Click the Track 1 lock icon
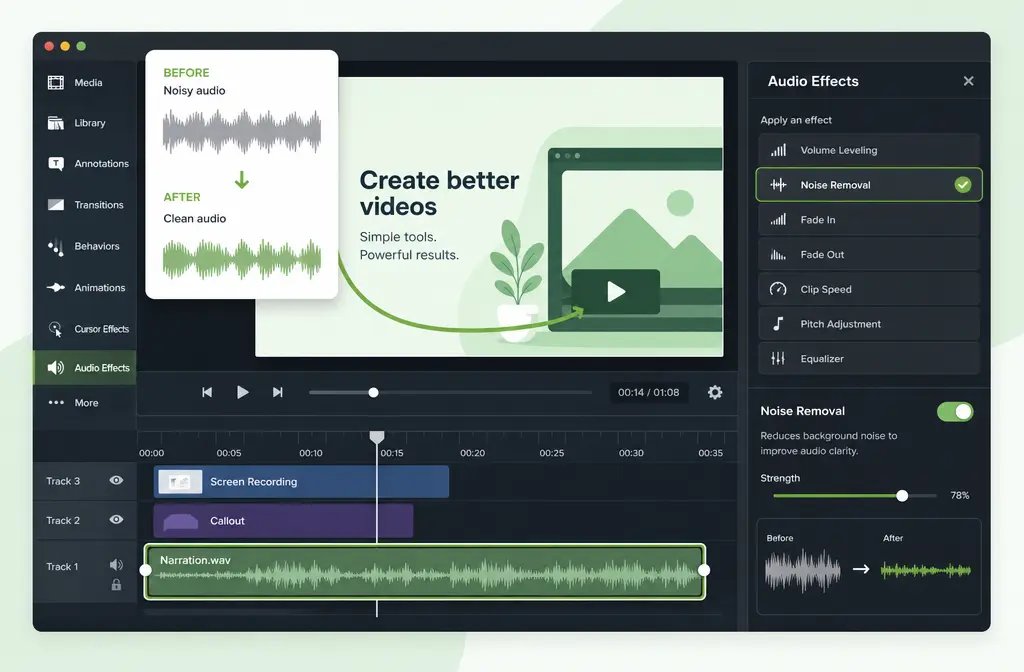This screenshot has height=672, width=1024. 116,585
